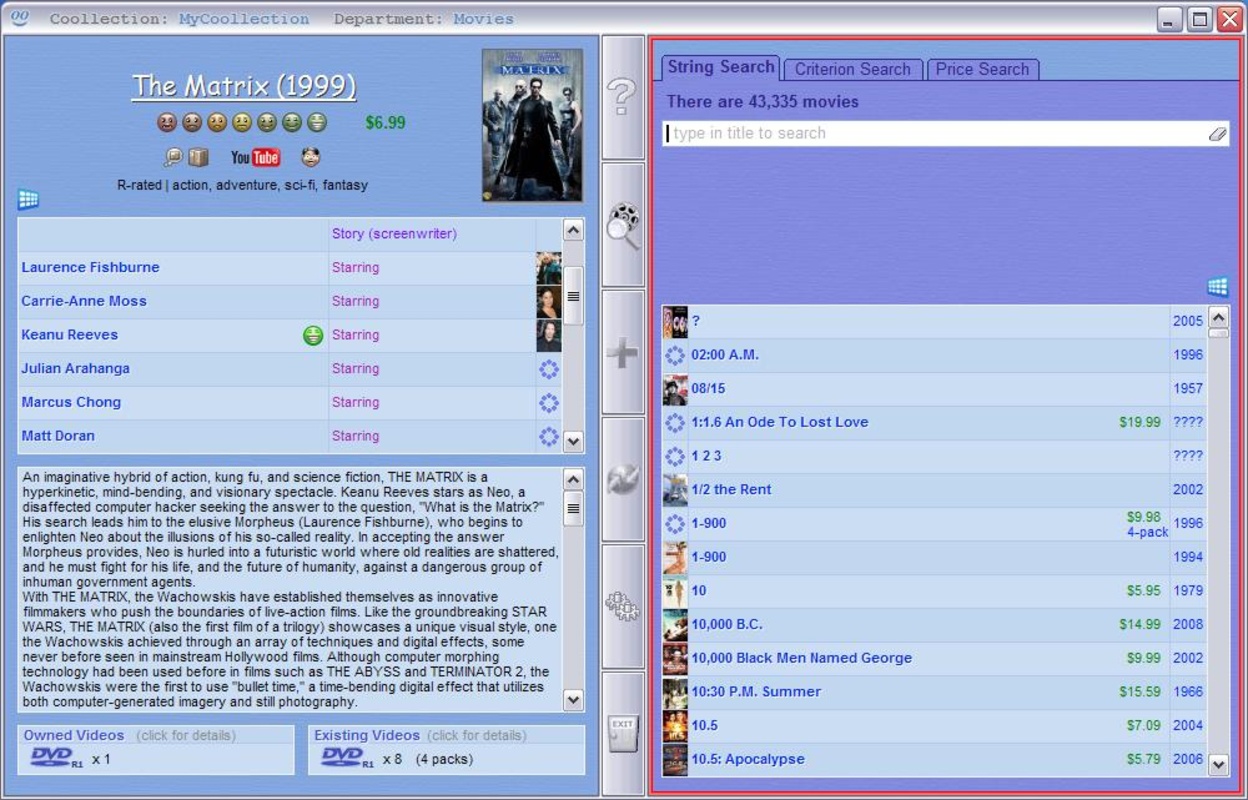Open Marcus Chong in the cast list
The image size is (1248, 800).
(71, 402)
